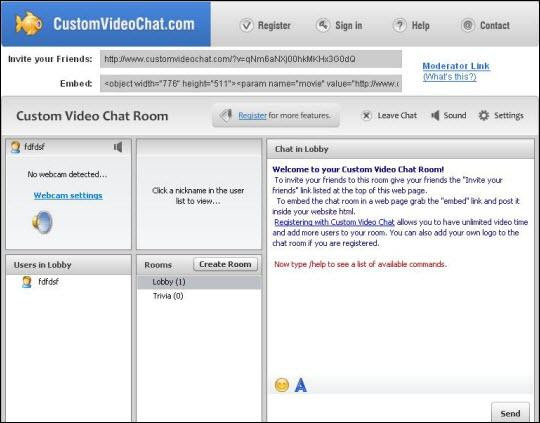Image resolution: width=540 pixels, height=423 pixels.
Task: Mute fdfdsf using the video panel speaker icon
Action: pyautogui.click(x=118, y=147)
